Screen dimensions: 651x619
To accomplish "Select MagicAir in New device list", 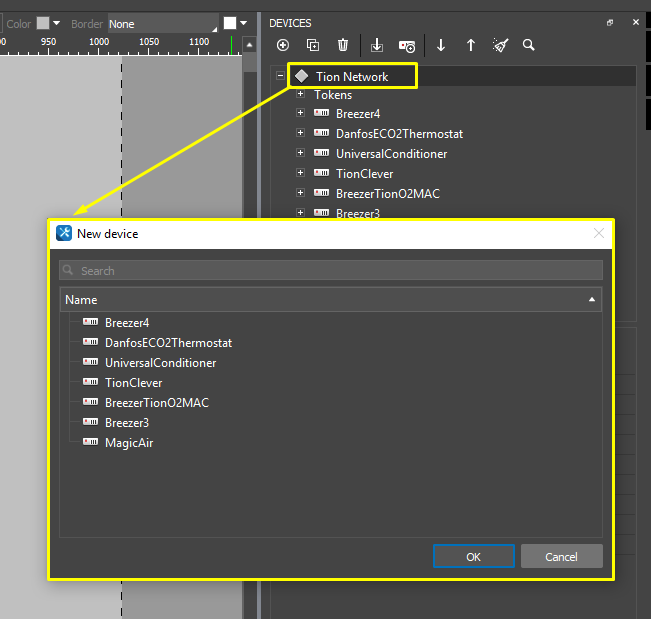I will coord(128,443).
